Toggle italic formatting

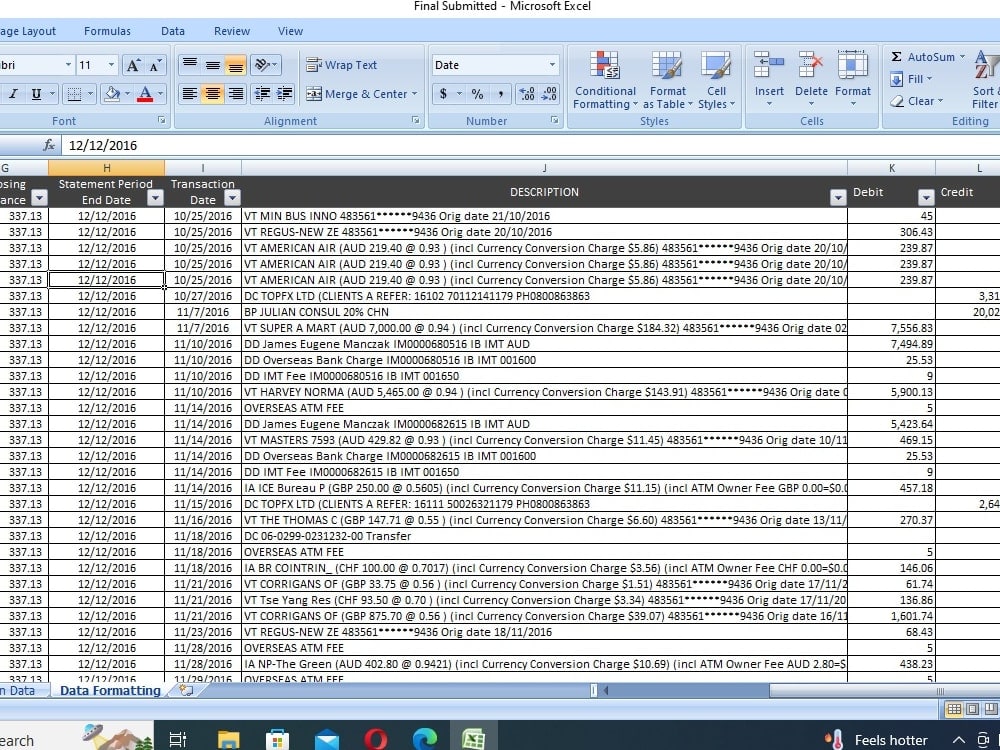(x=13, y=94)
